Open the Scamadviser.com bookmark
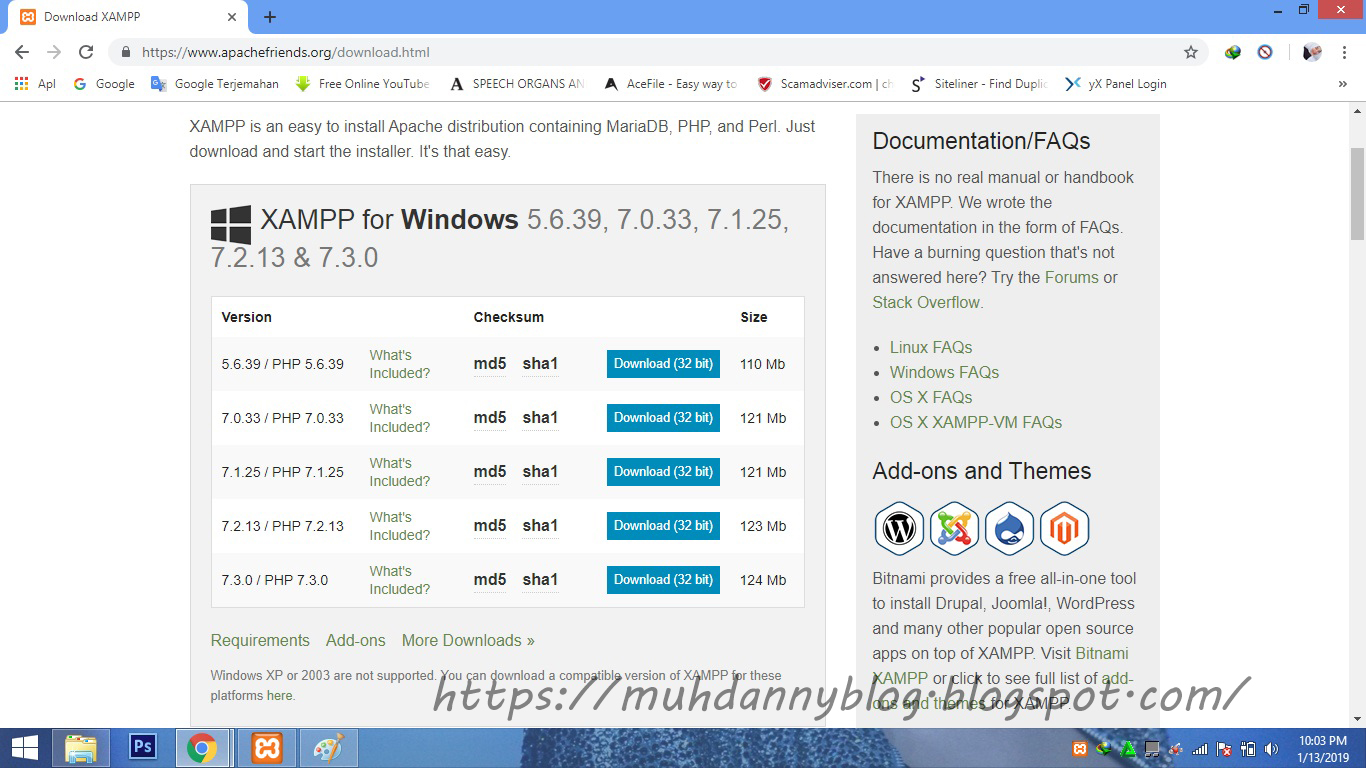Image resolution: width=1366 pixels, height=768 pixels. pyautogui.click(x=825, y=84)
